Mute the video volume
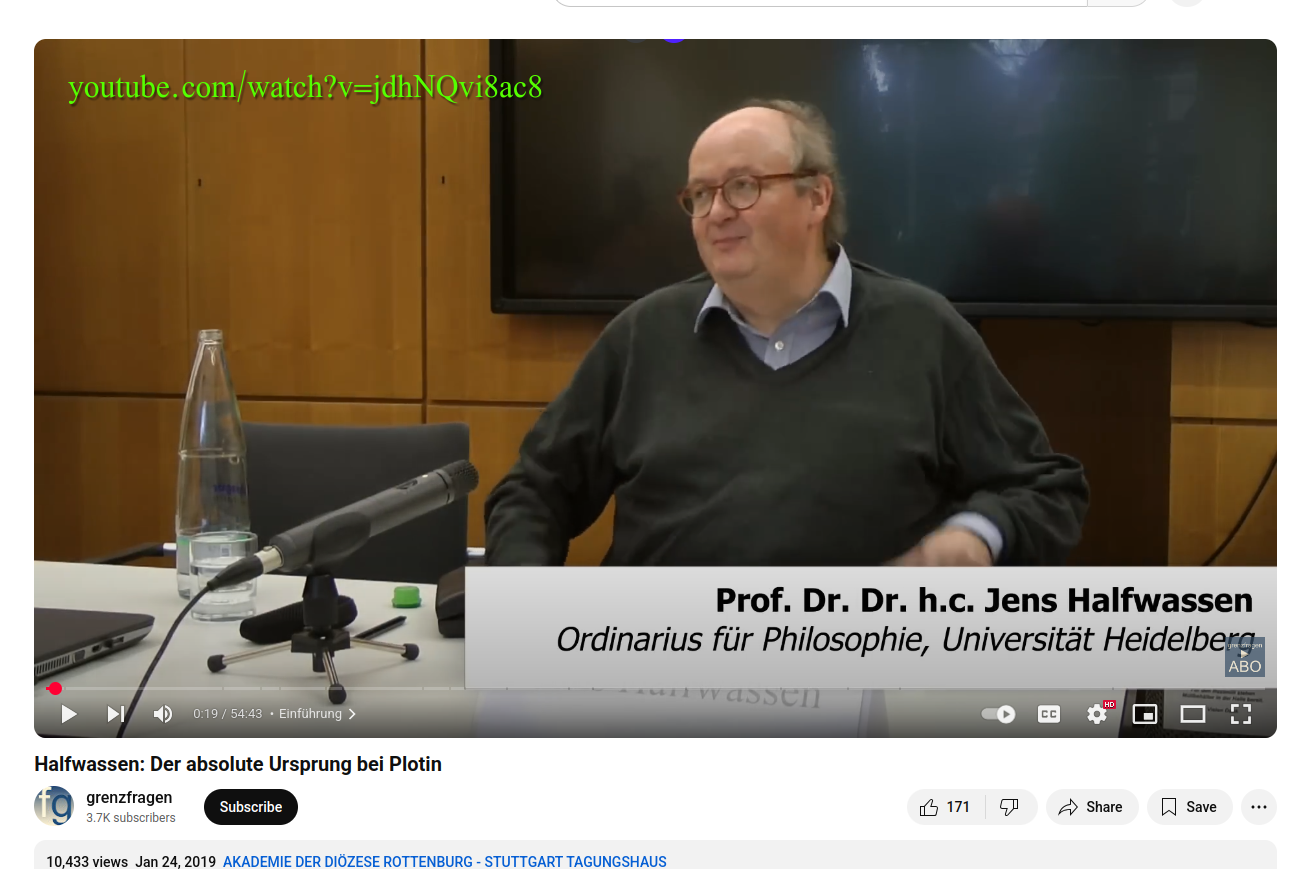This screenshot has width=1294, height=869. (163, 714)
